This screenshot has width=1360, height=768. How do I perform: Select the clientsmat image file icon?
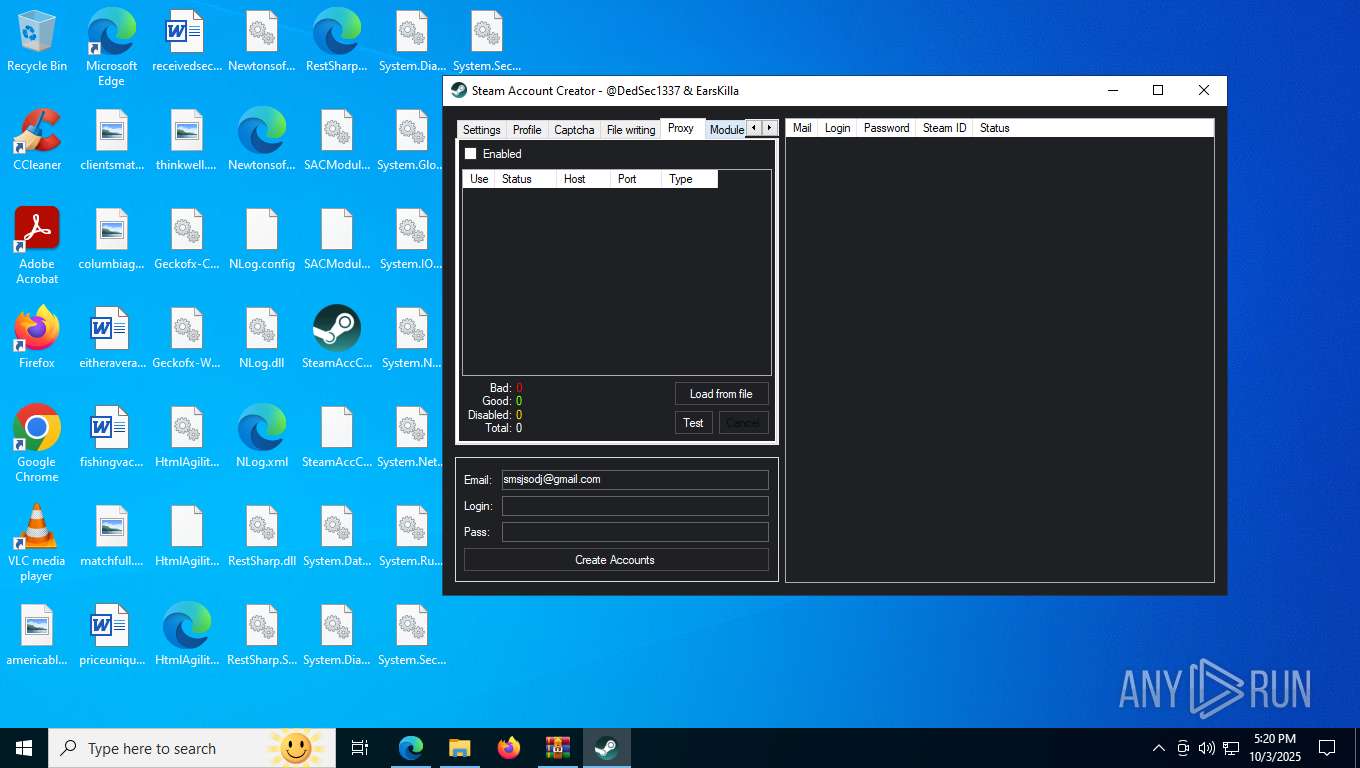tap(112, 141)
